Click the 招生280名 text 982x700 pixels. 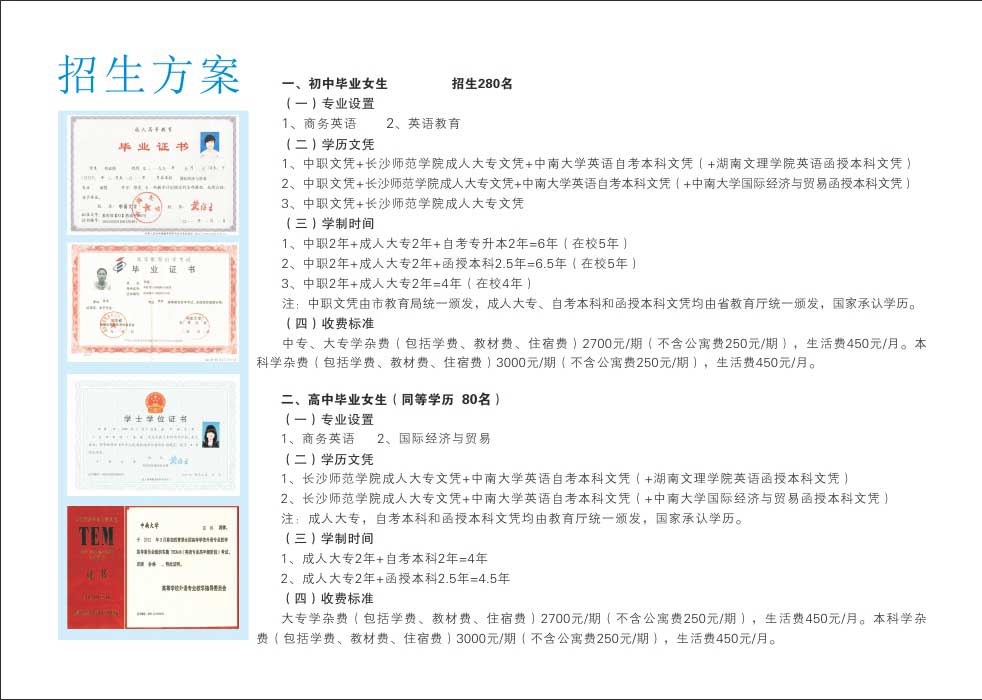[x=482, y=84]
